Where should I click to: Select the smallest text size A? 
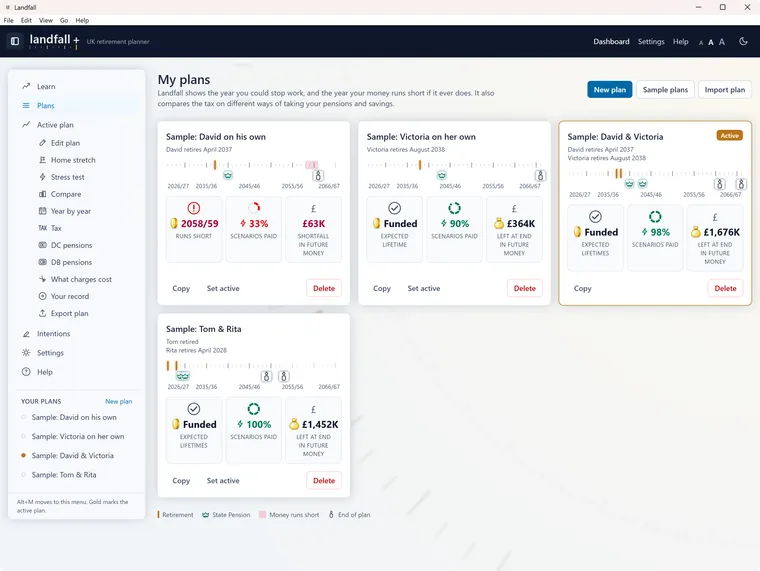point(701,43)
